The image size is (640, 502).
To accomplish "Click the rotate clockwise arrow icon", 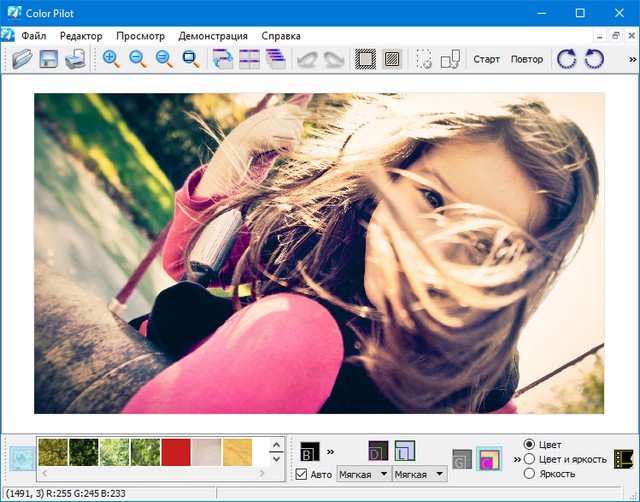I will [x=567, y=59].
